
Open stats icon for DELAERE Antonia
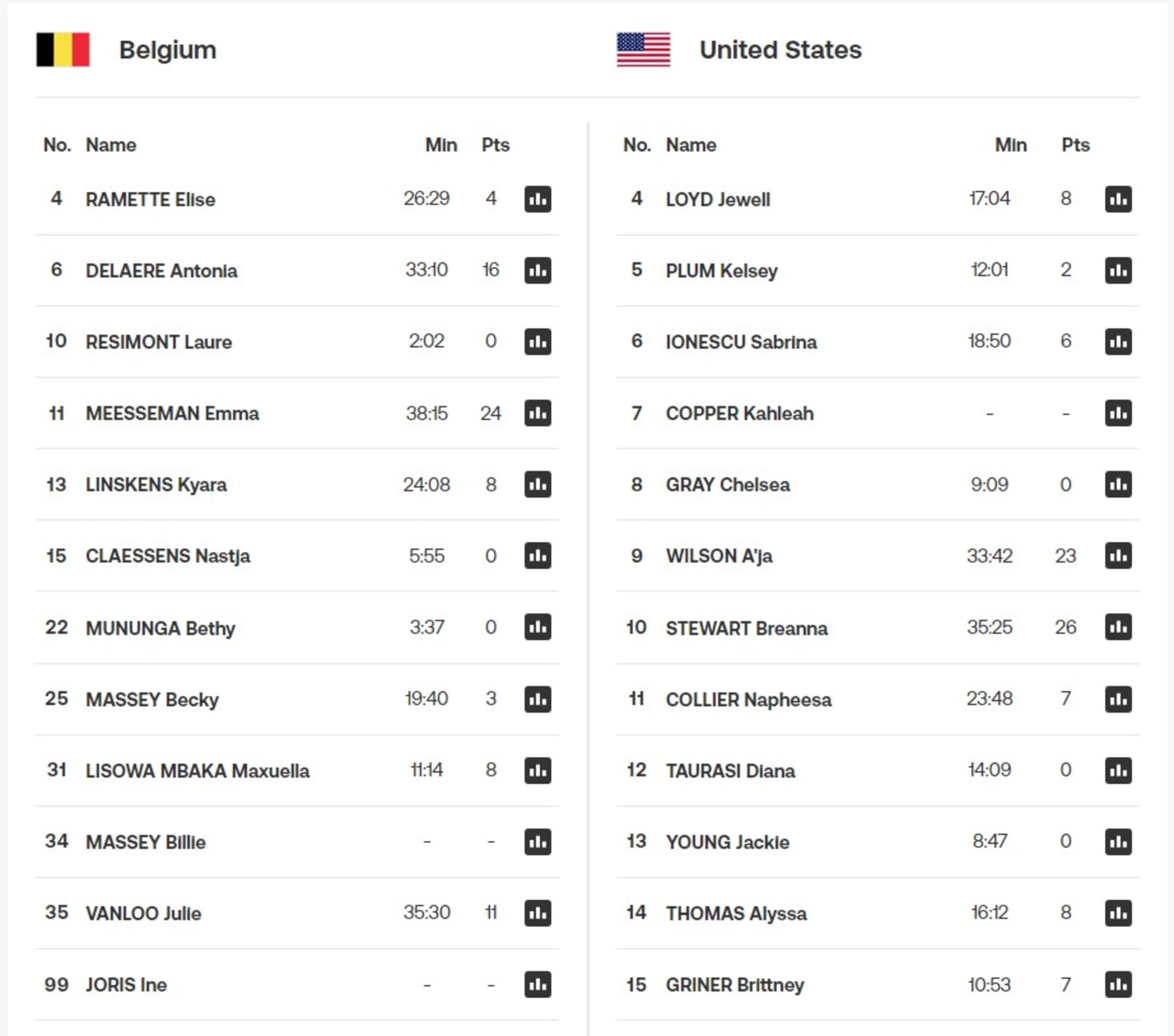(x=537, y=270)
